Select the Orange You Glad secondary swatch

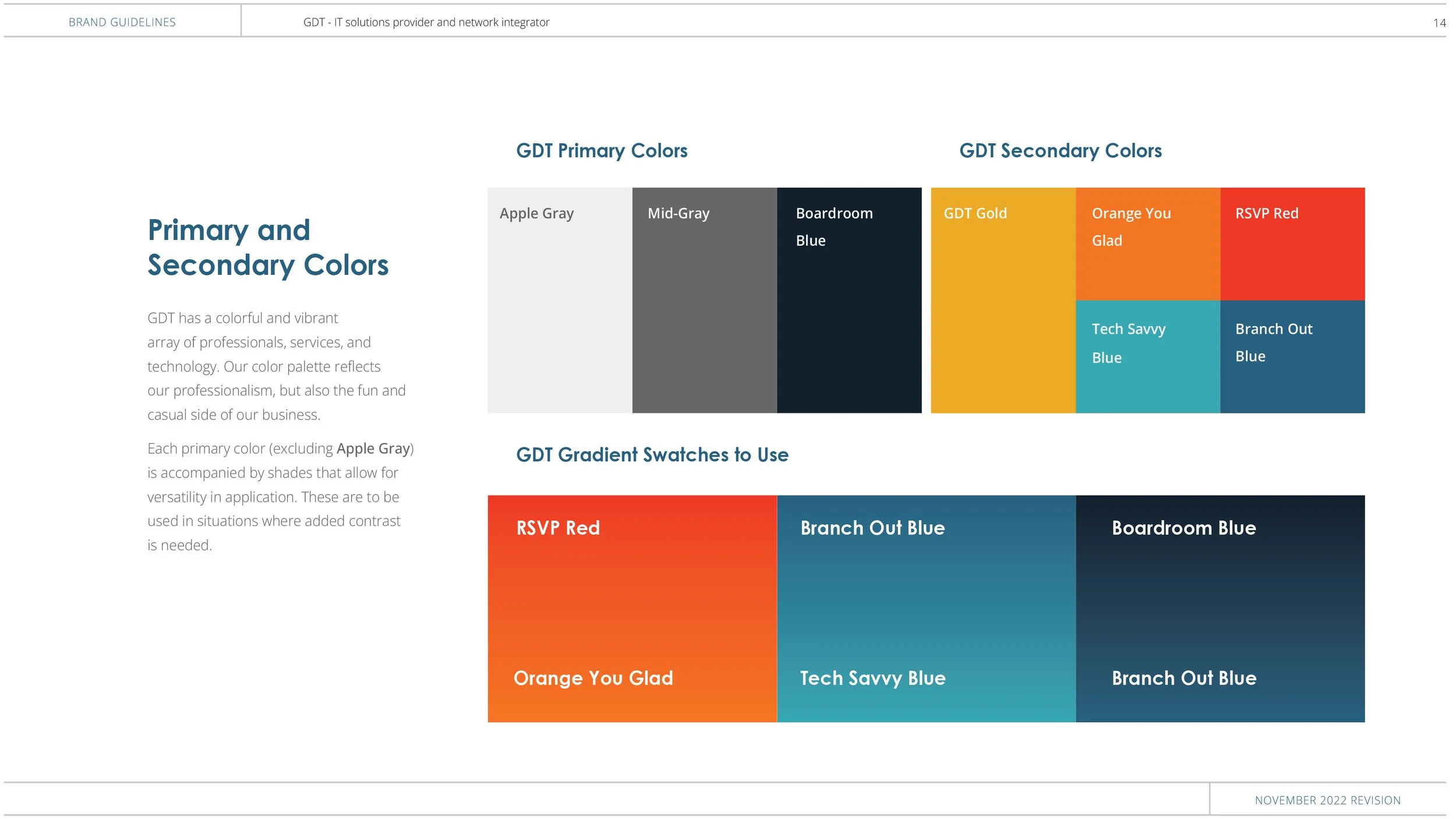(x=1148, y=244)
